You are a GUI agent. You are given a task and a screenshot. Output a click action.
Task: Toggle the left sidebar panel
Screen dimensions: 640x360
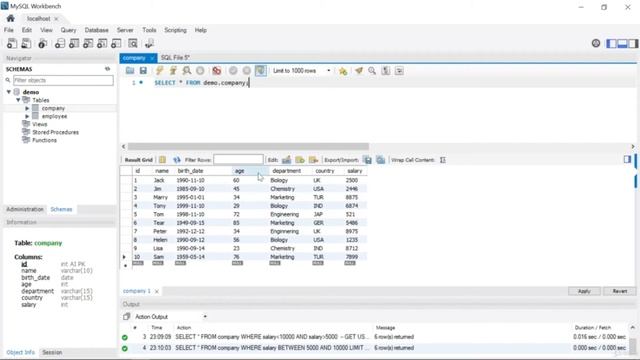click(x=611, y=43)
